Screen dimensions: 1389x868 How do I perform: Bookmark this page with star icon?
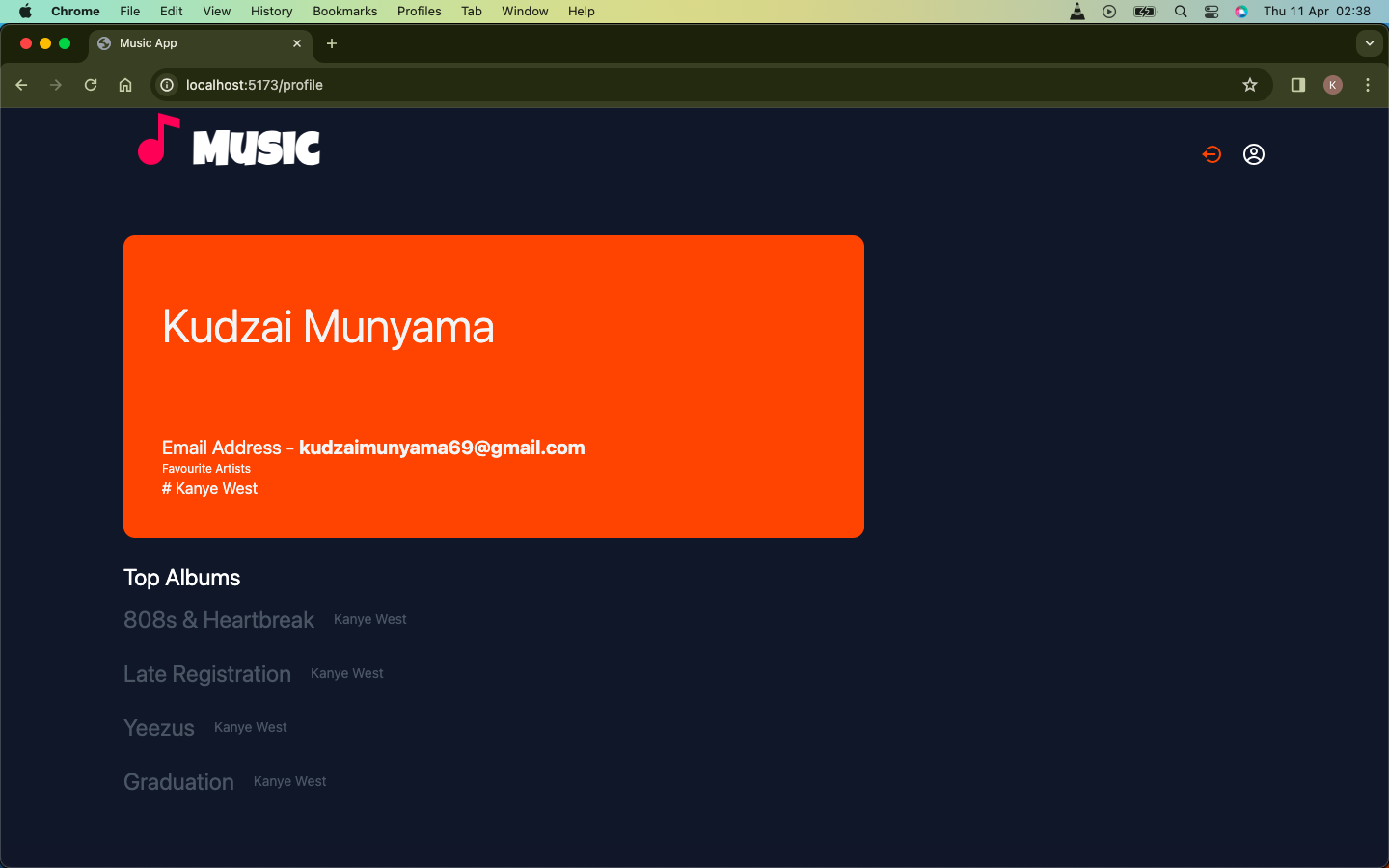click(1250, 85)
